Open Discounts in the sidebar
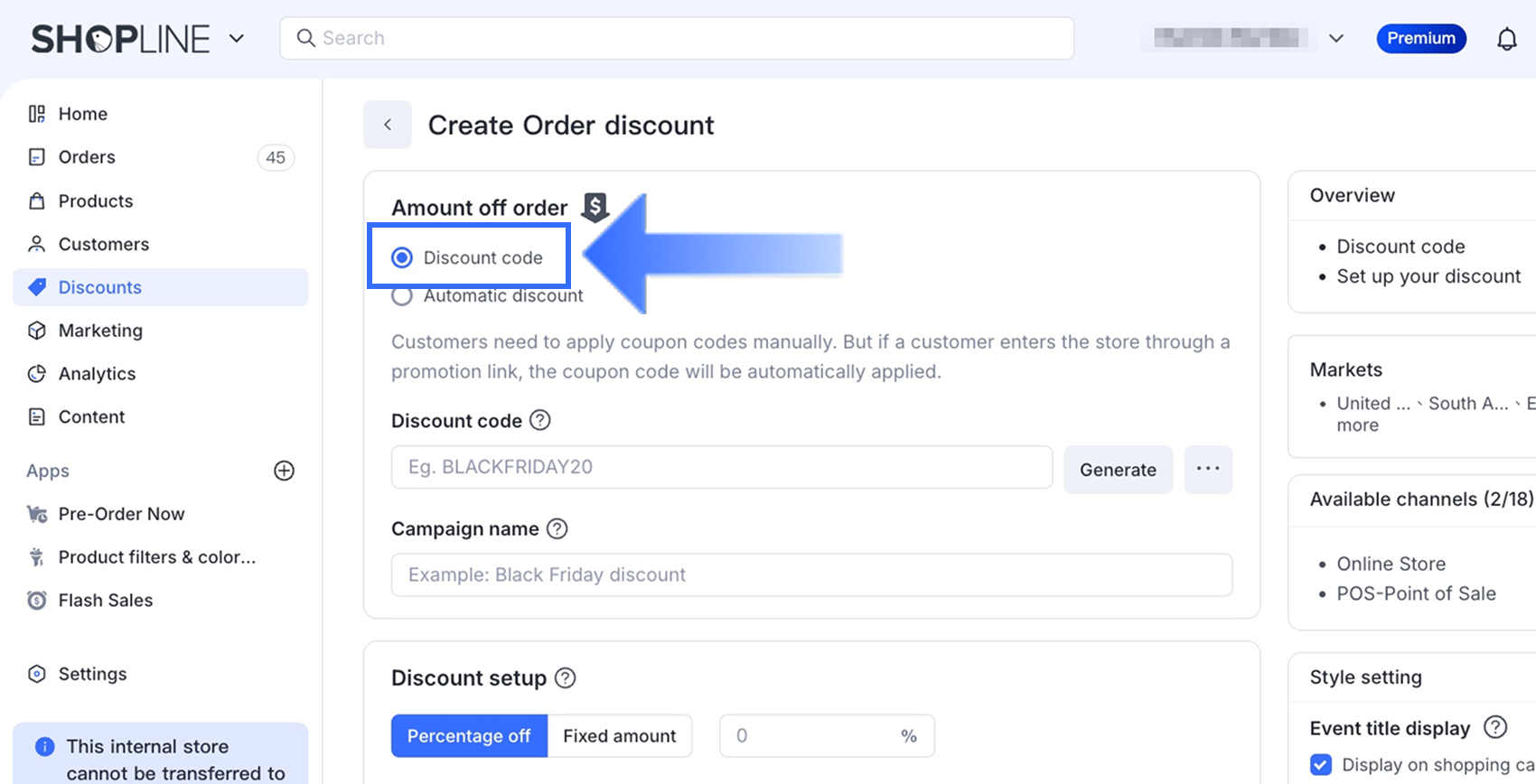 (x=99, y=287)
